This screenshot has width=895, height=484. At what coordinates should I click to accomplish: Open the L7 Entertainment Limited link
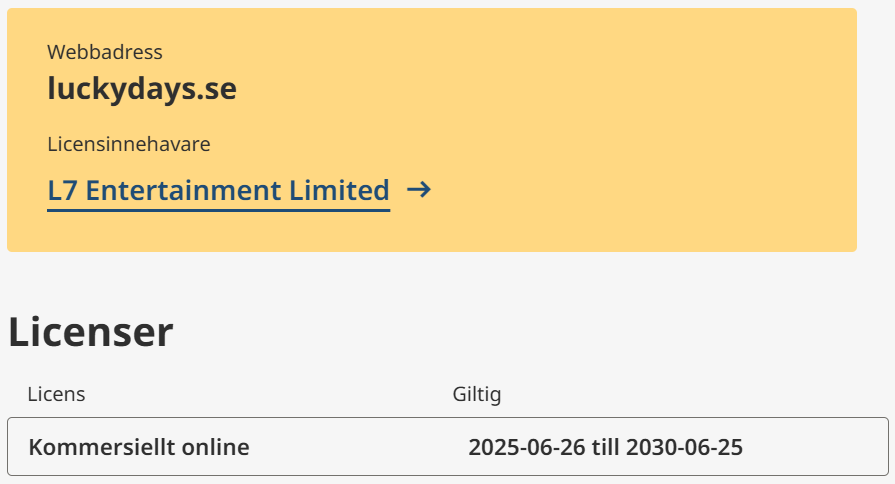click(x=218, y=190)
